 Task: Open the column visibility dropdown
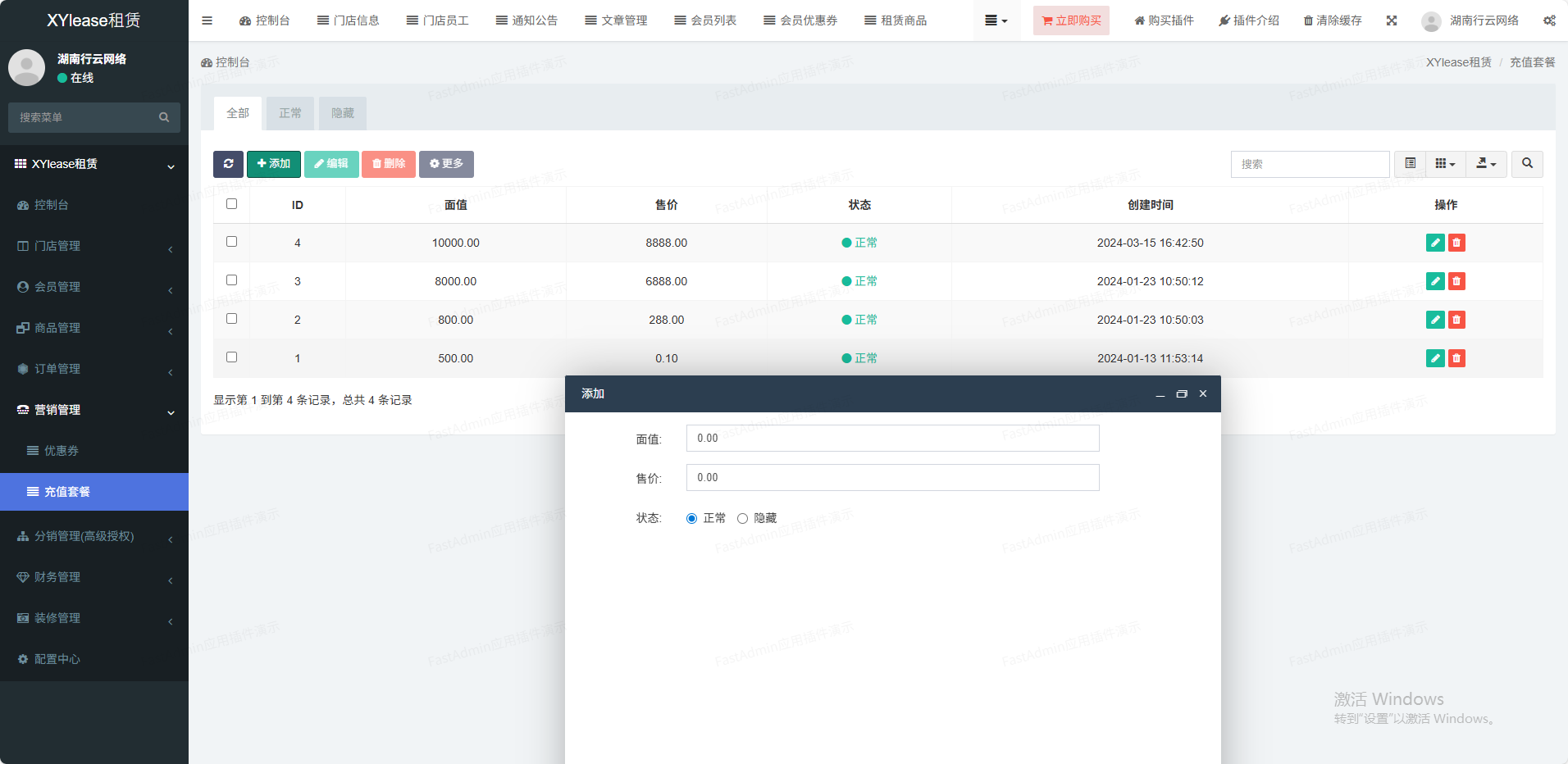tap(1445, 164)
